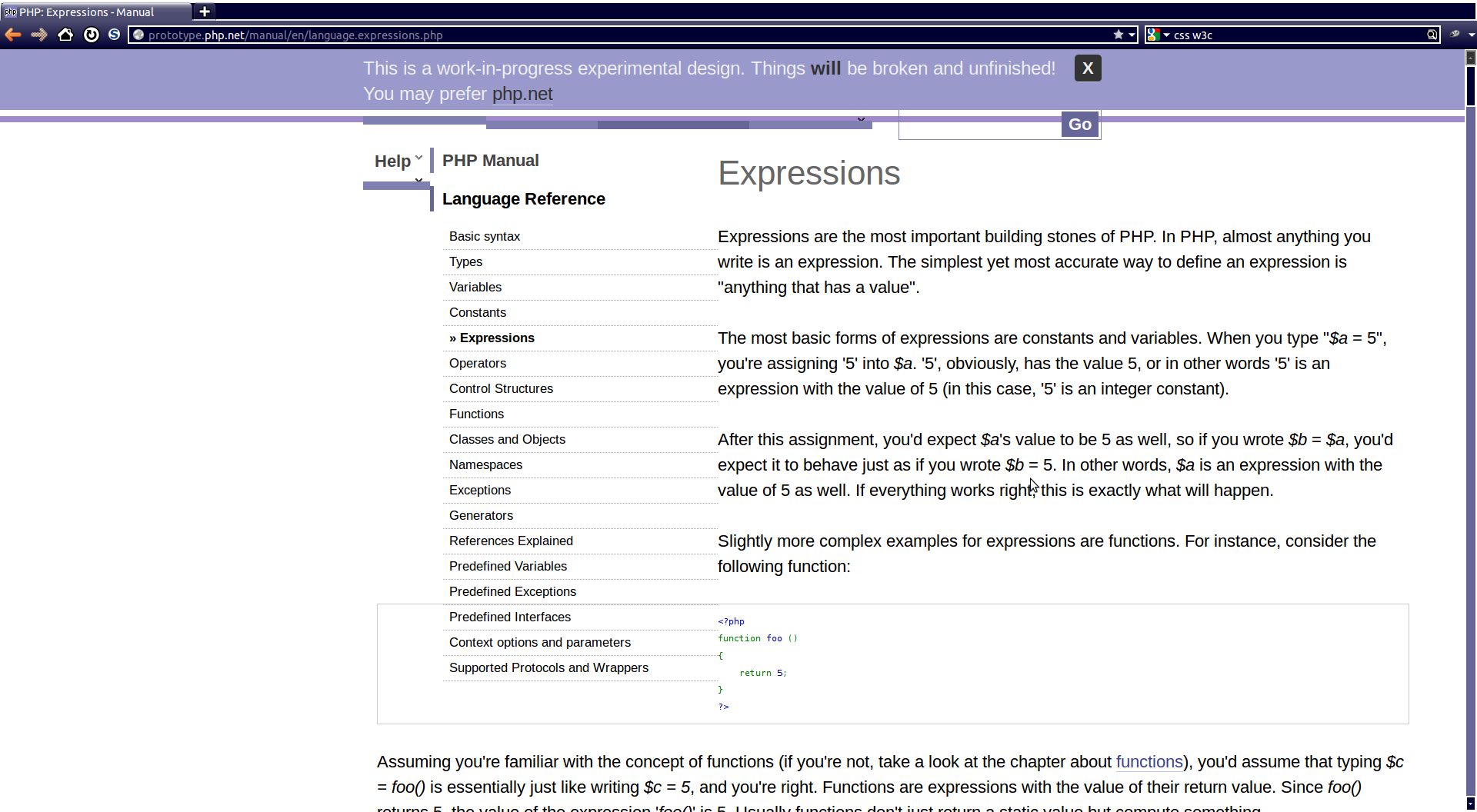Click the blue S toolbar icon

pos(114,35)
